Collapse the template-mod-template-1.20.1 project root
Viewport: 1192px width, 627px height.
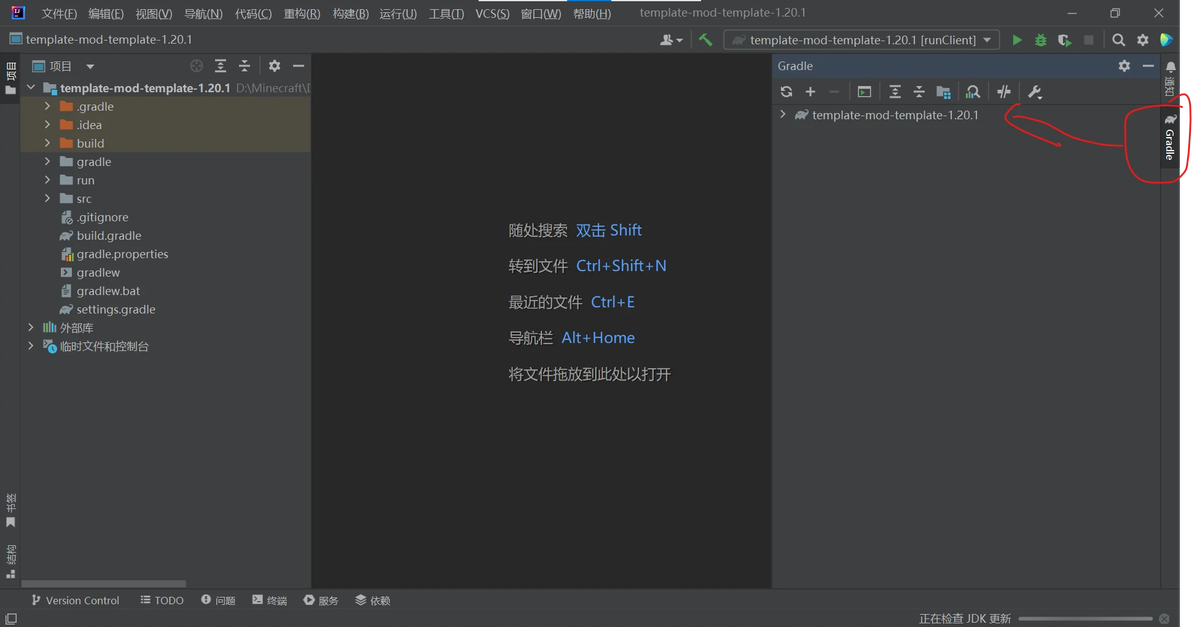click(x=31, y=87)
